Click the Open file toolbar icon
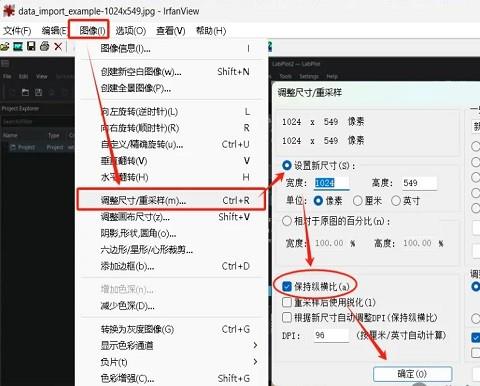This screenshot has width=480, height=386. click(x=5, y=46)
